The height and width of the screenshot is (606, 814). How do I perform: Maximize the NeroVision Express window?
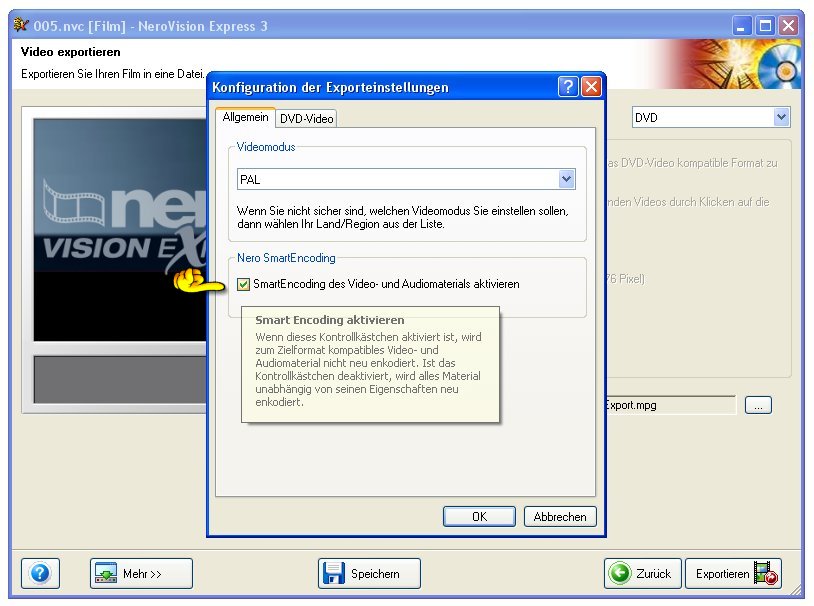[766, 26]
